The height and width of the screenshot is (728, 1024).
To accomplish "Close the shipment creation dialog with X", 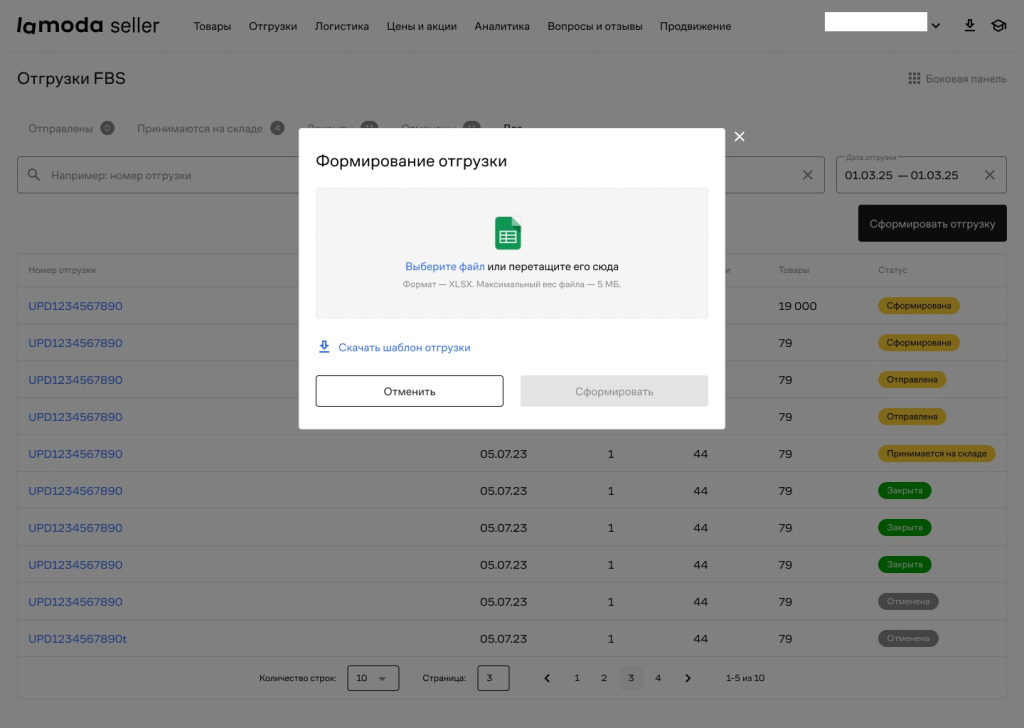I will coord(739,137).
